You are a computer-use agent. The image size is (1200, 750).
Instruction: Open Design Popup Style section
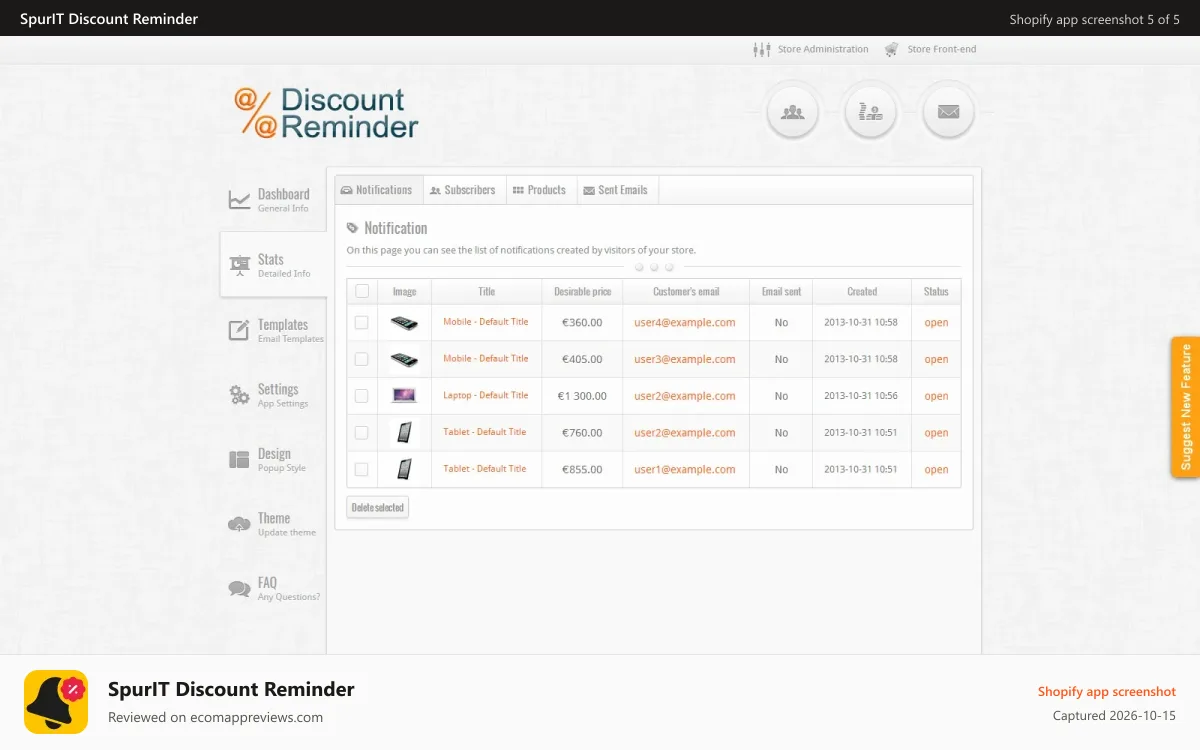tap(273, 459)
